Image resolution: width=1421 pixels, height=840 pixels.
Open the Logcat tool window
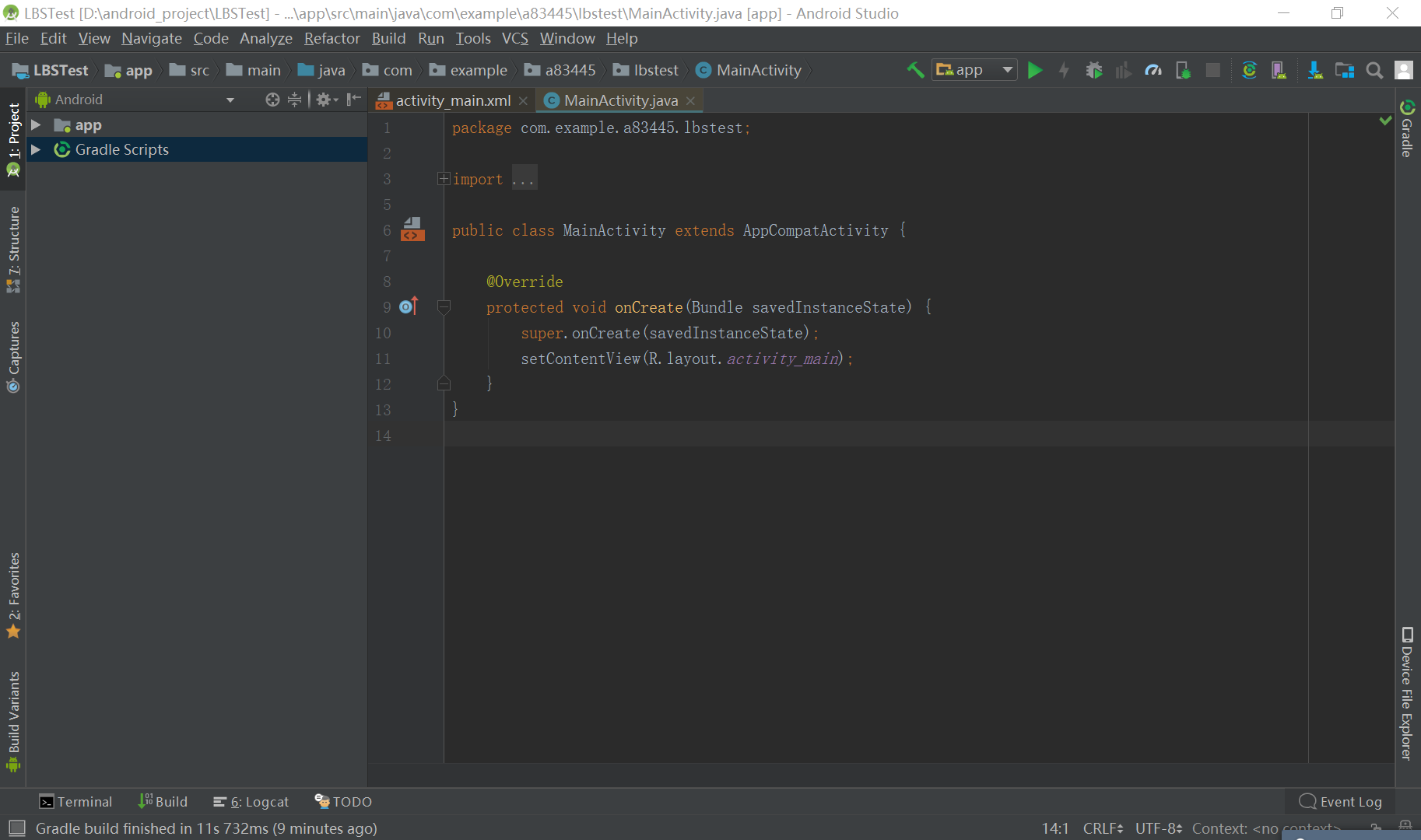251,802
